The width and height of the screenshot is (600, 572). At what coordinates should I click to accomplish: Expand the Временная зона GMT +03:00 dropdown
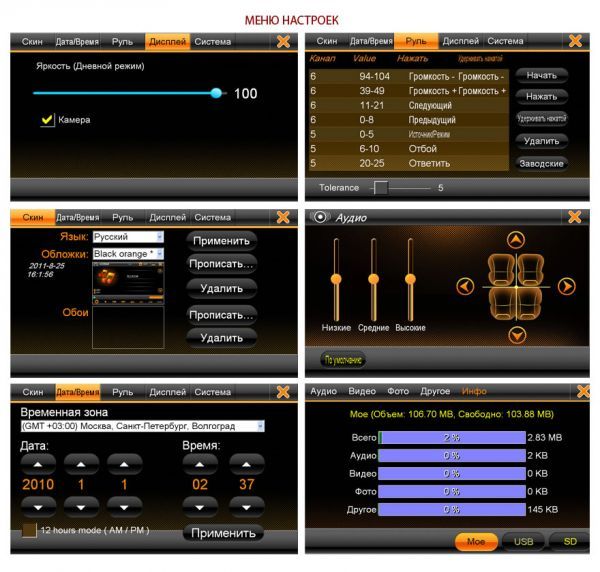click(x=143, y=426)
